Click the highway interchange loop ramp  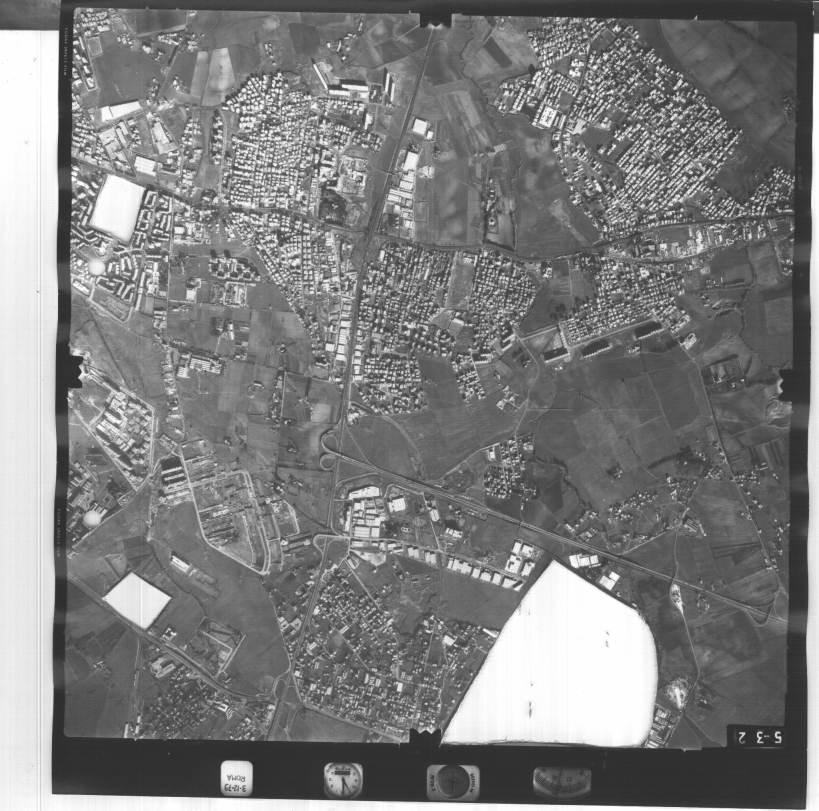click(327, 448)
